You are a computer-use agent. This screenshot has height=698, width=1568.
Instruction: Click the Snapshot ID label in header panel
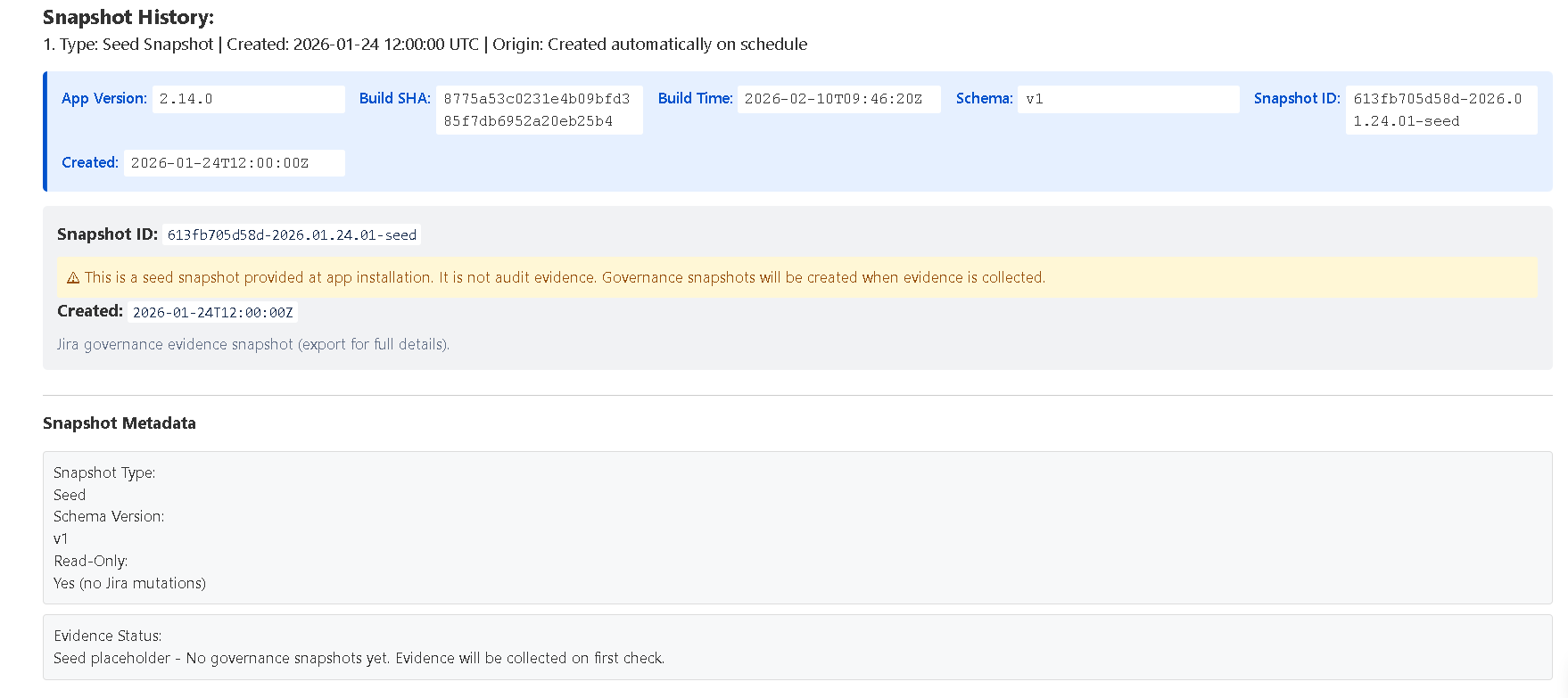[x=1296, y=98]
